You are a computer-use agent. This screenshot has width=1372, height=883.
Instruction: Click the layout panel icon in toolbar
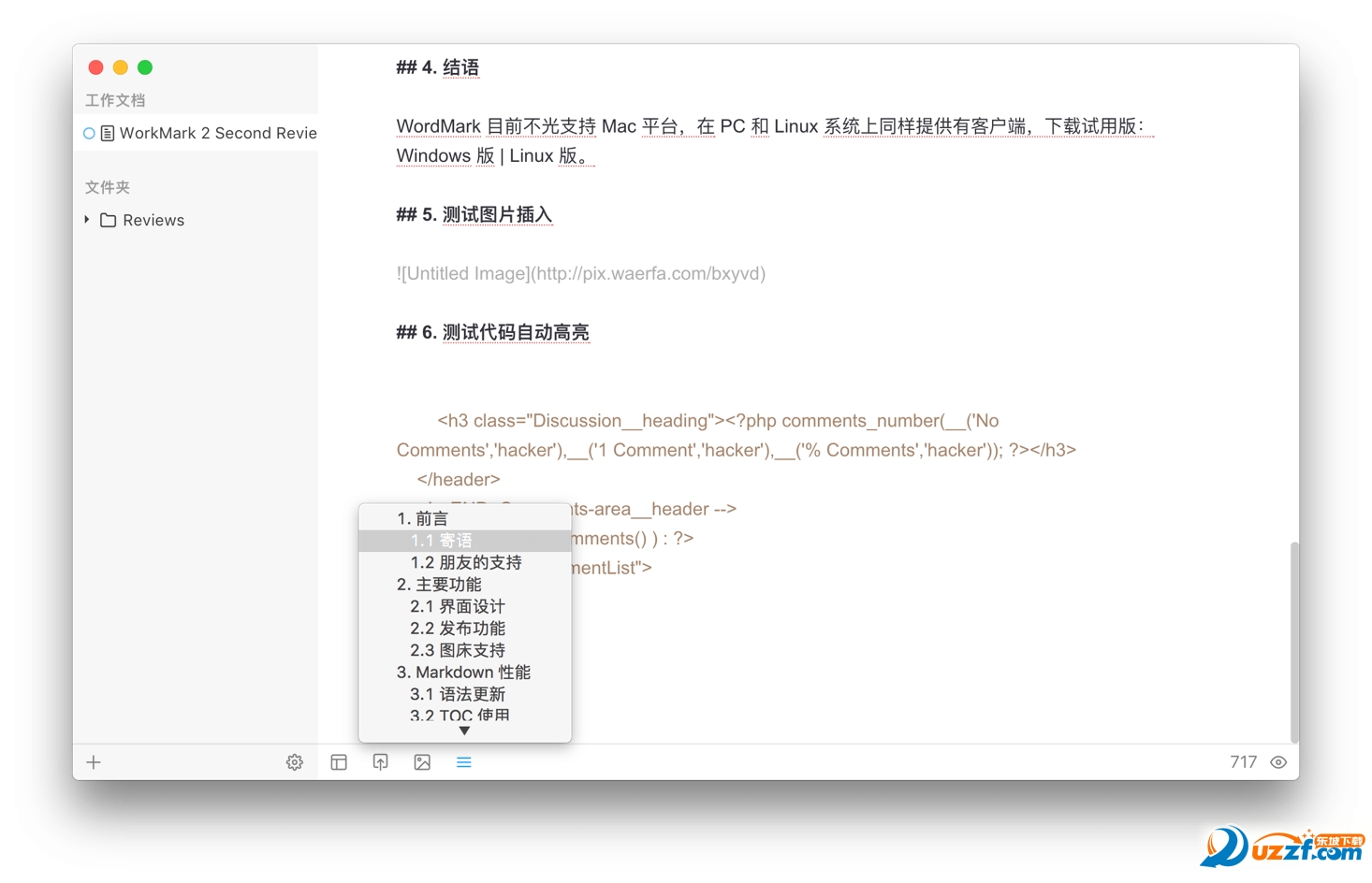click(338, 762)
